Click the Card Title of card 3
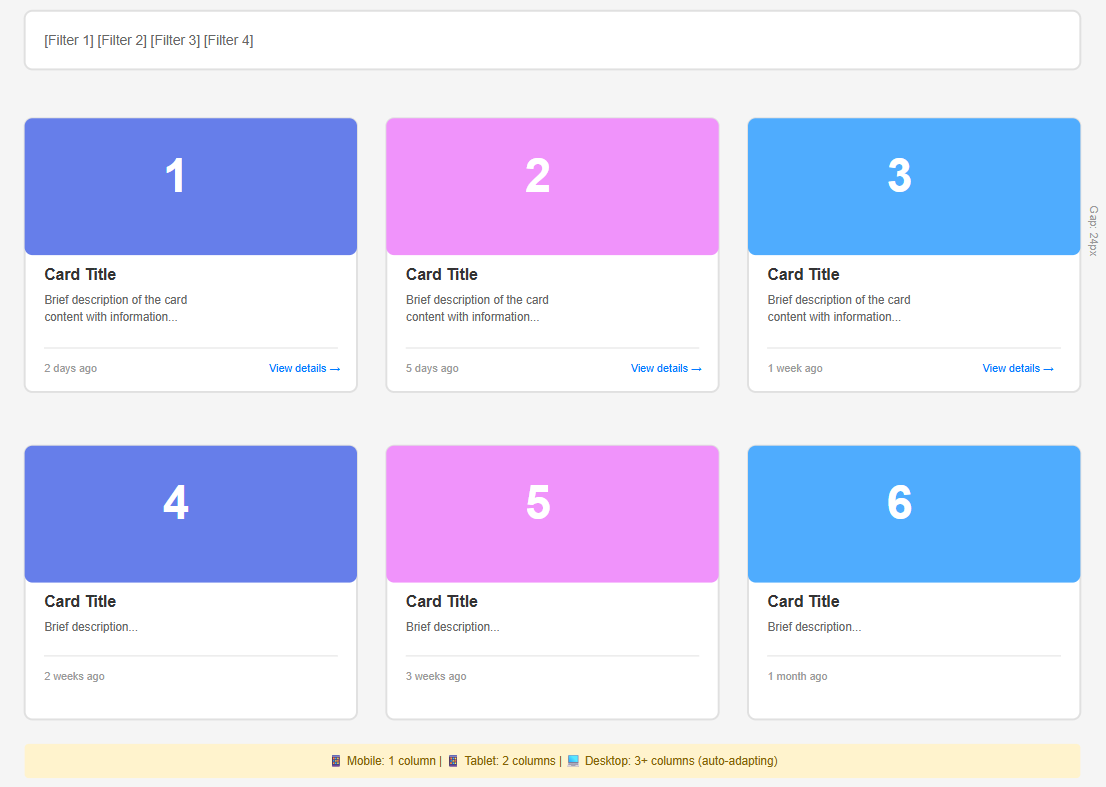The image size is (1106, 787). [x=803, y=274]
